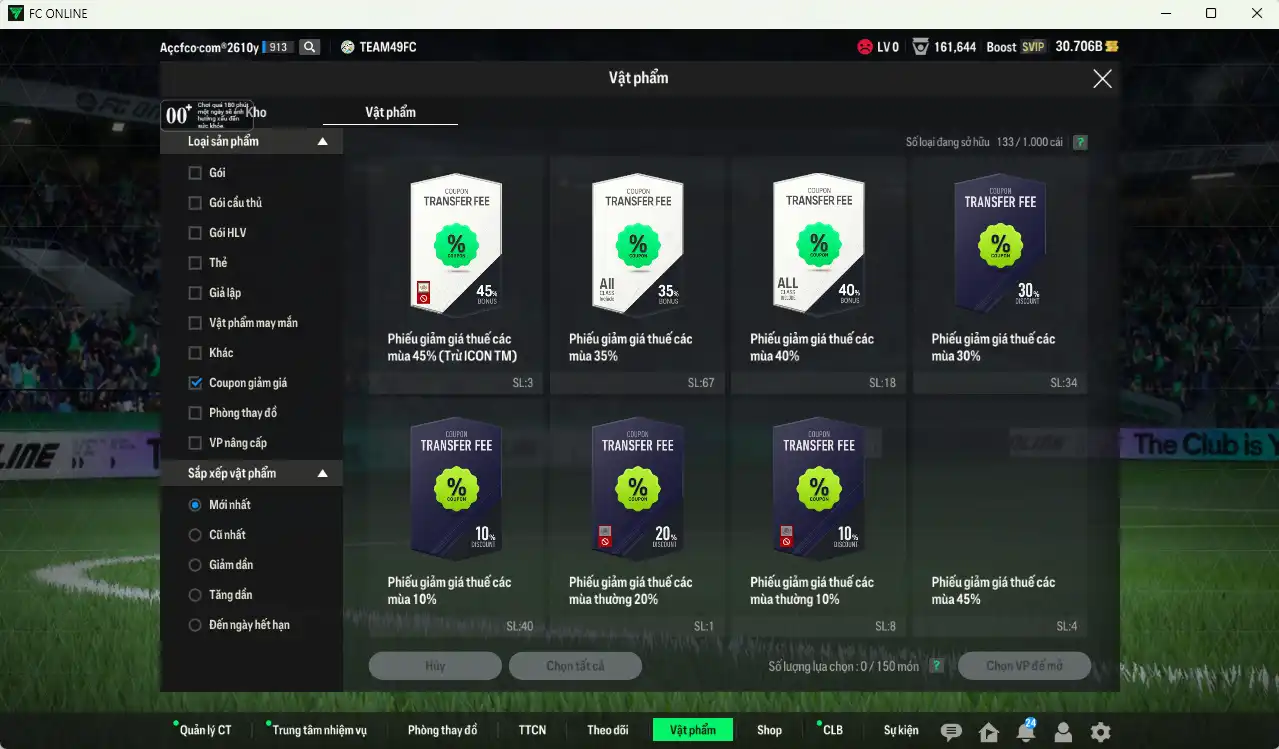Click the help icon next to item count

pos(1080,143)
